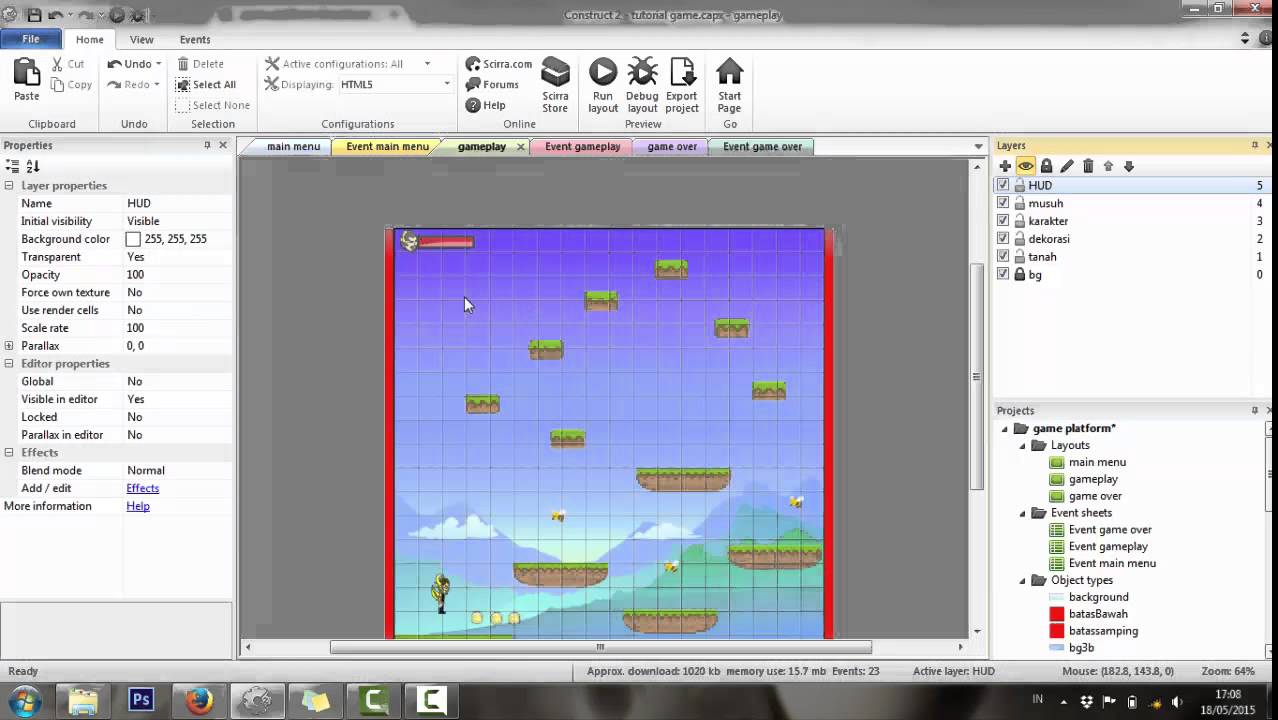Click the Copy icon in Clipboard group
The image size is (1278, 720).
58,85
